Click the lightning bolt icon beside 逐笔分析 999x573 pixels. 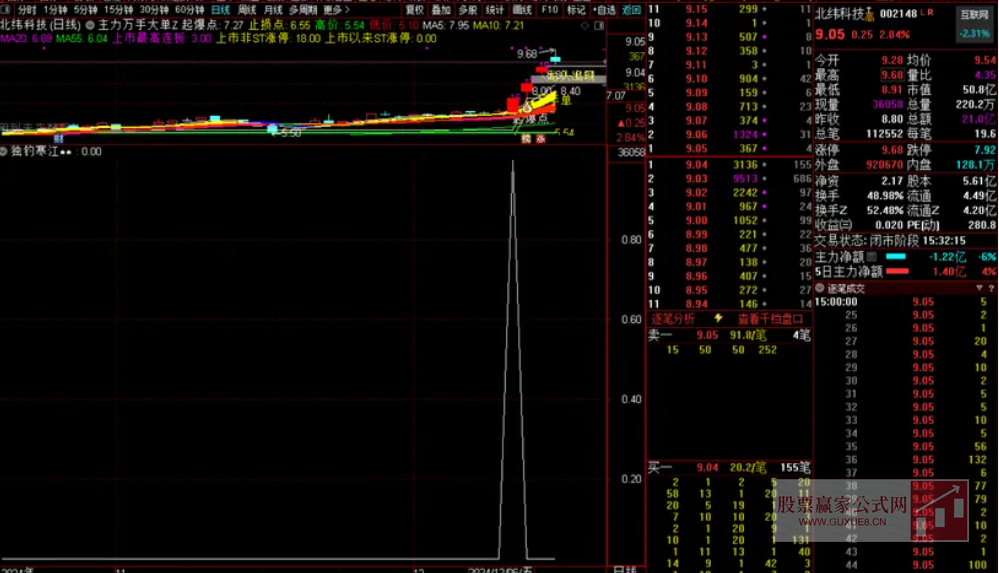(x=718, y=319)
